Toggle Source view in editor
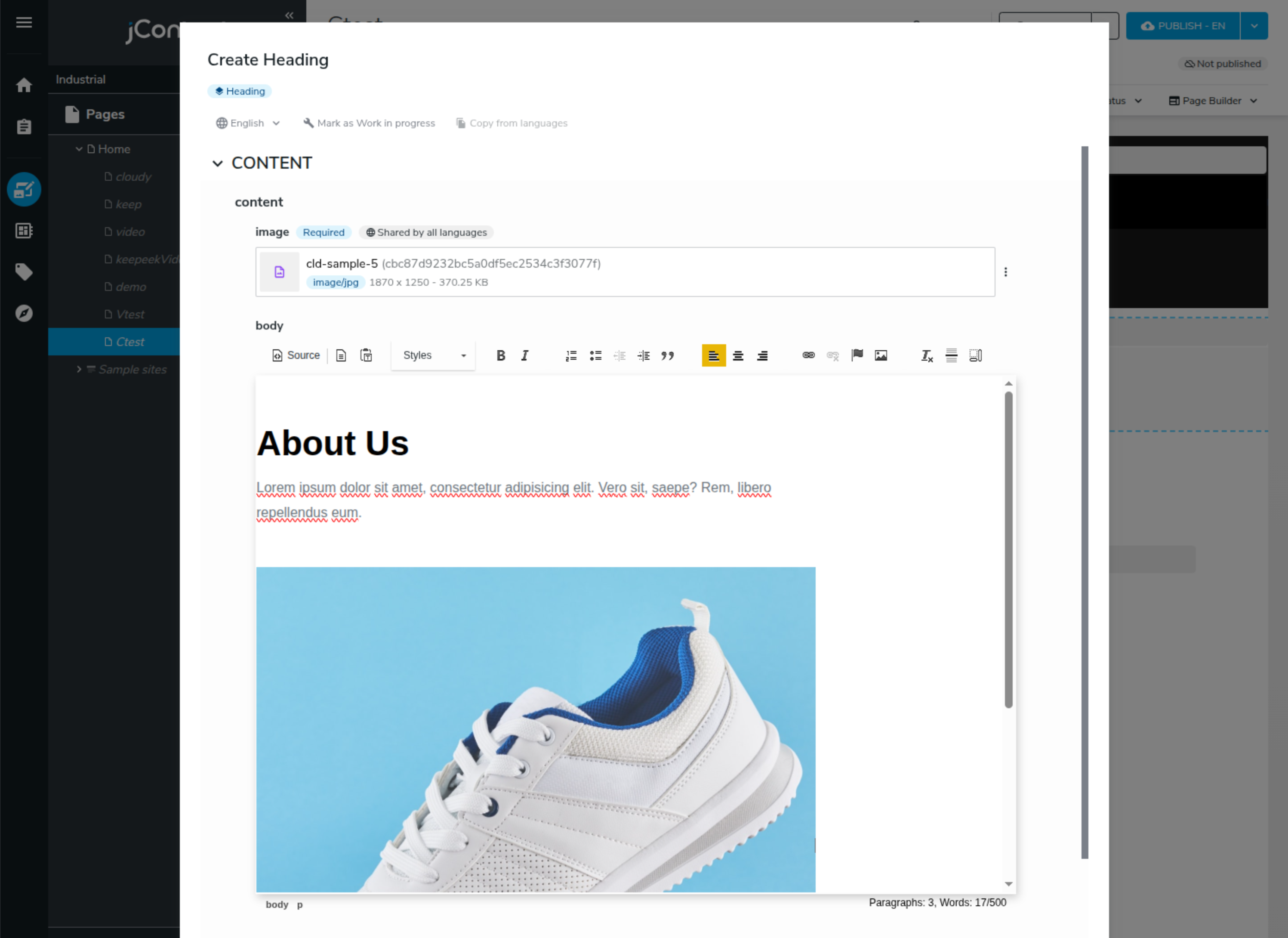The image size is (1288, 938). [x=296, y=356]
